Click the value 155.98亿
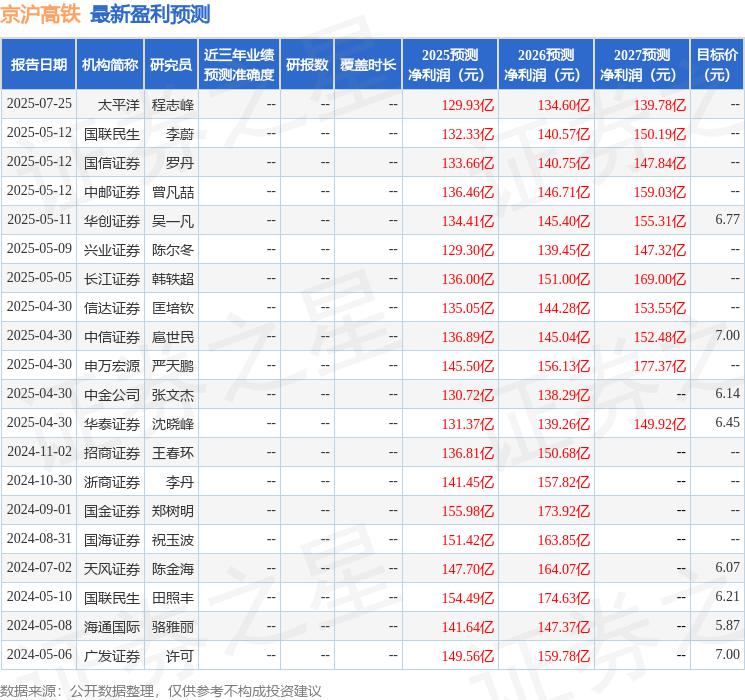 point(468,511)
